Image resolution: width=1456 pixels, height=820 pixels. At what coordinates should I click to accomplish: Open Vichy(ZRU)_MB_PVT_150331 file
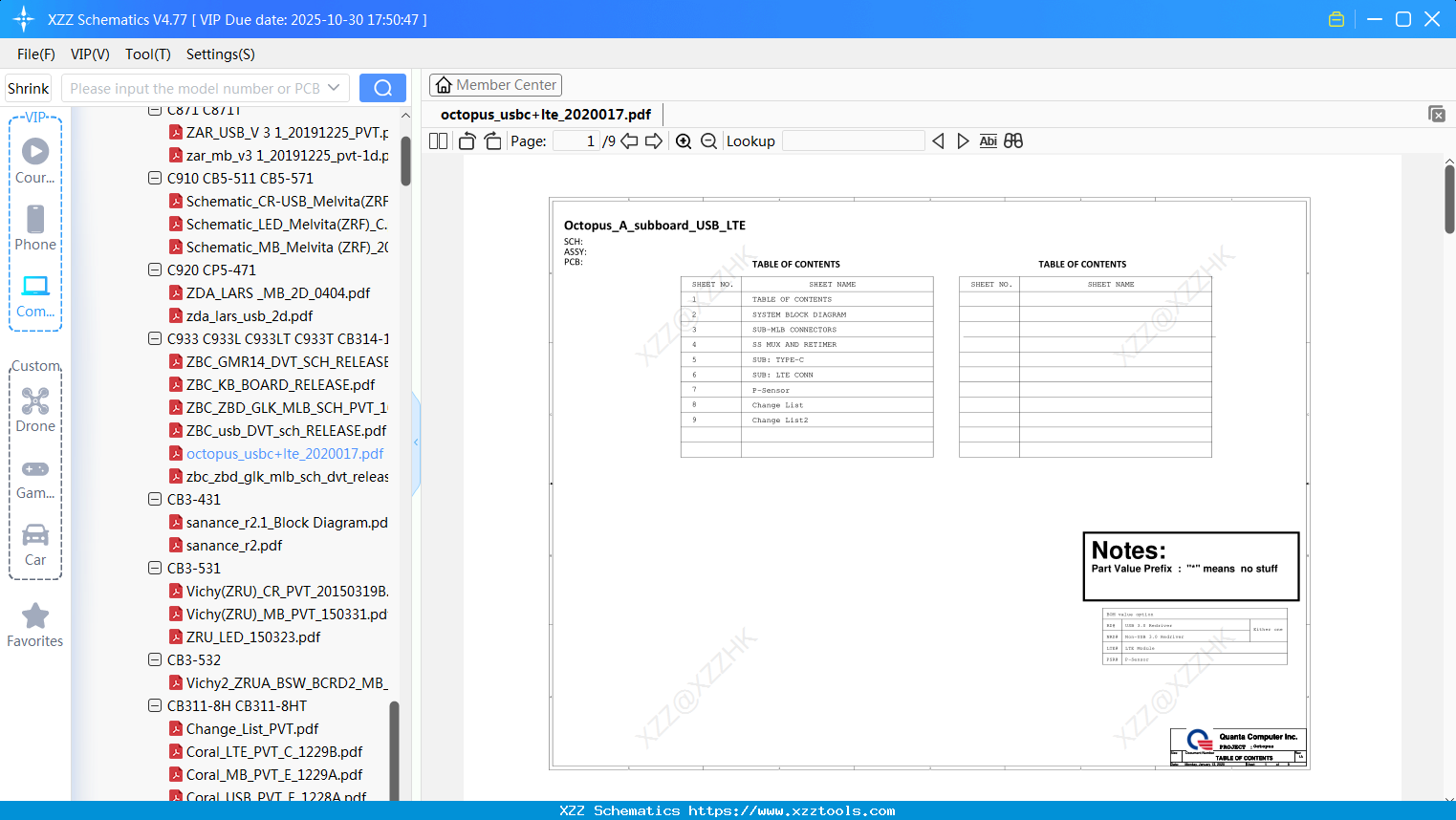click(287, 614)
